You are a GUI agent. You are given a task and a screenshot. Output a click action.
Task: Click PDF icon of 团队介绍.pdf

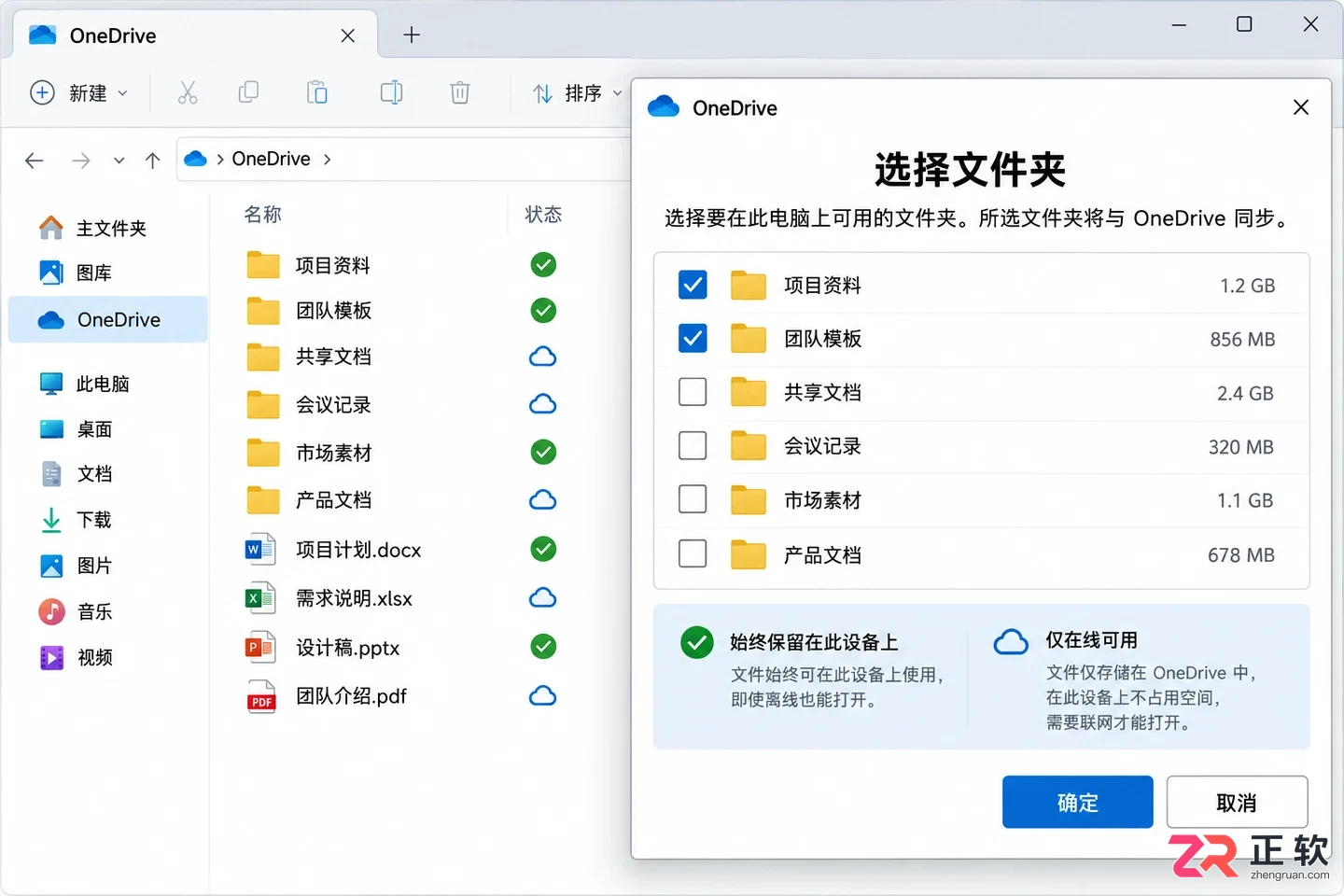pyautogui.click(x=261, y=696)
